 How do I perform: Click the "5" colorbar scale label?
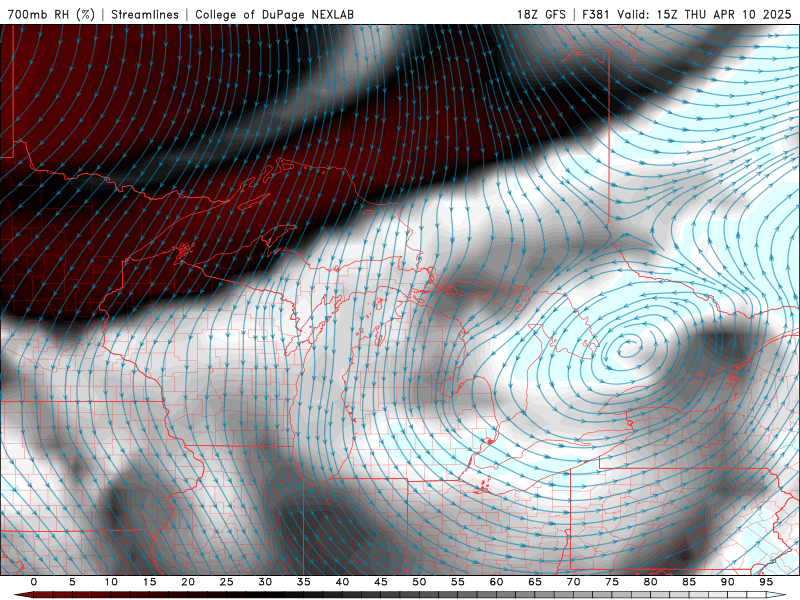(72, 582)
